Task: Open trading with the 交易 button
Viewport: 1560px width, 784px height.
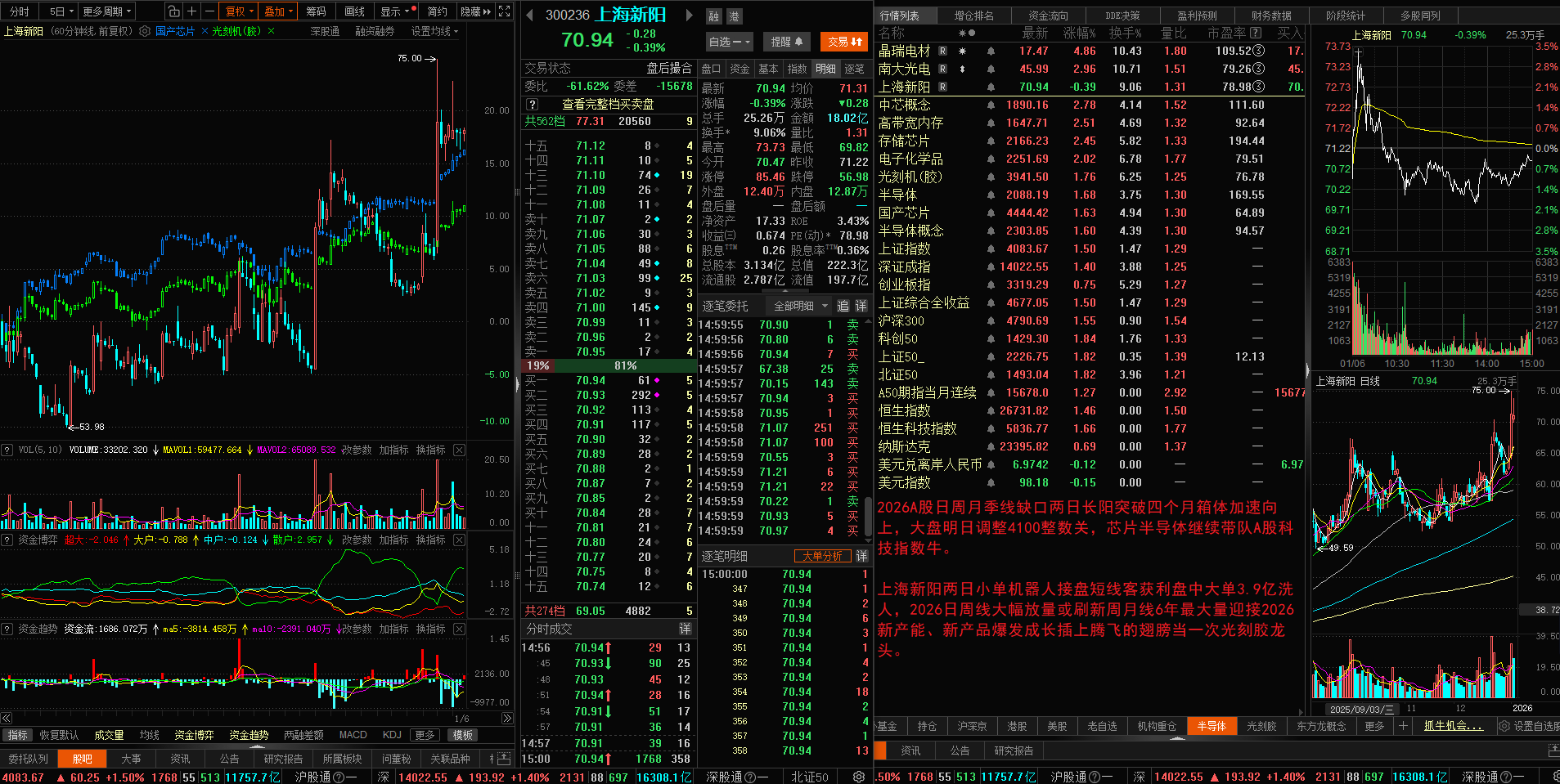Action: [x=844, y=42]
